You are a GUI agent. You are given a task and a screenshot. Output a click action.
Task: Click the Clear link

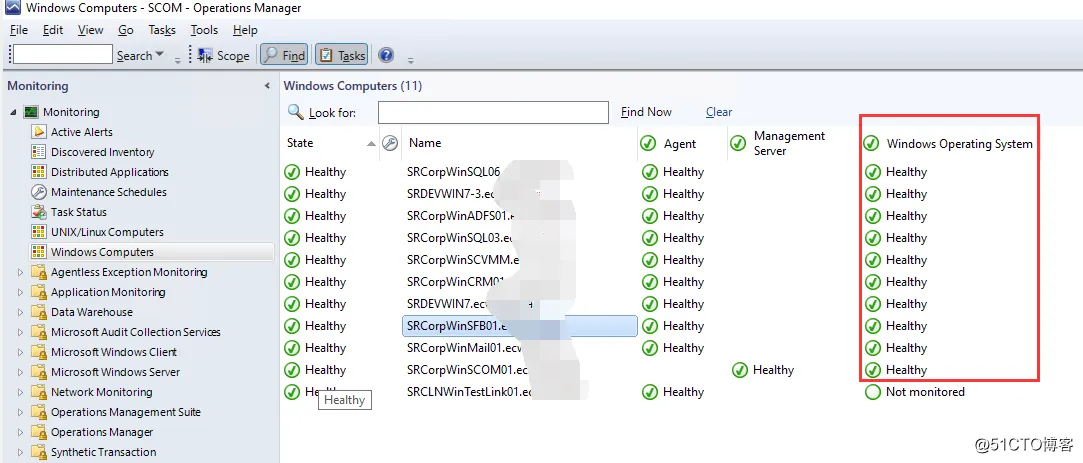(x=719, y=112)
